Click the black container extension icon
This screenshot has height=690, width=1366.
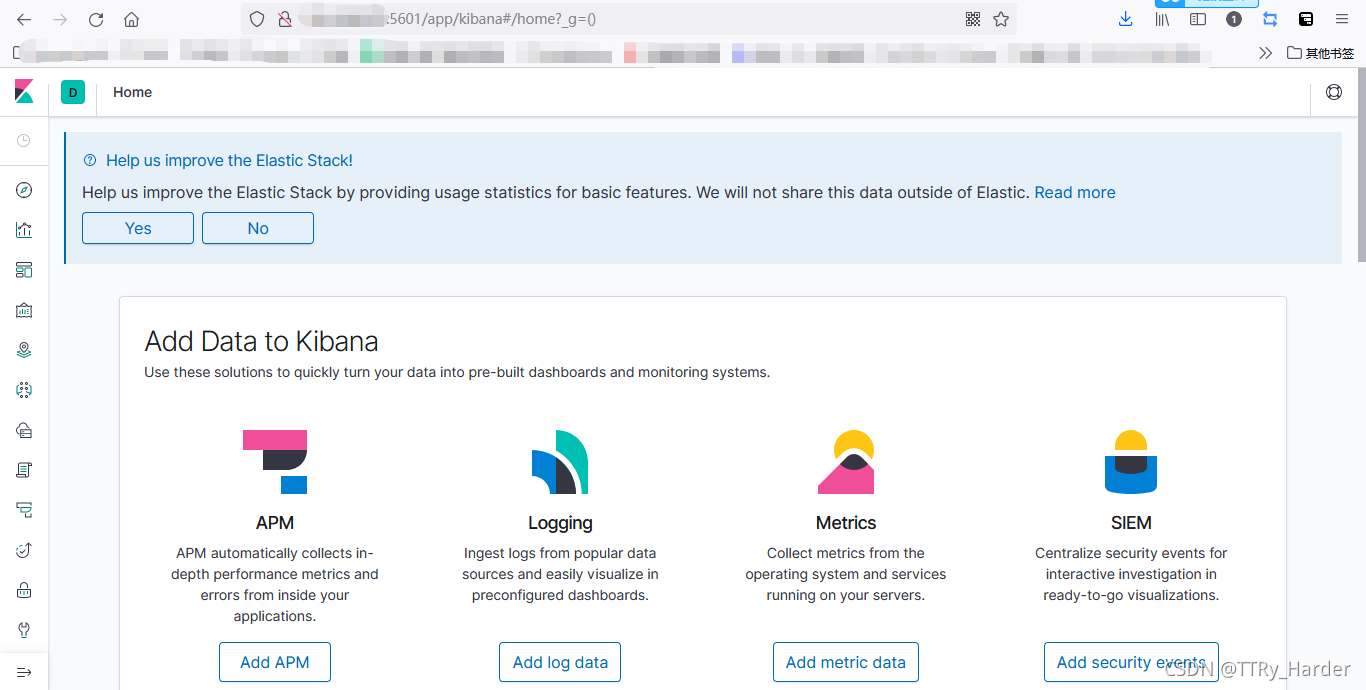click(x=1306, y=19)
